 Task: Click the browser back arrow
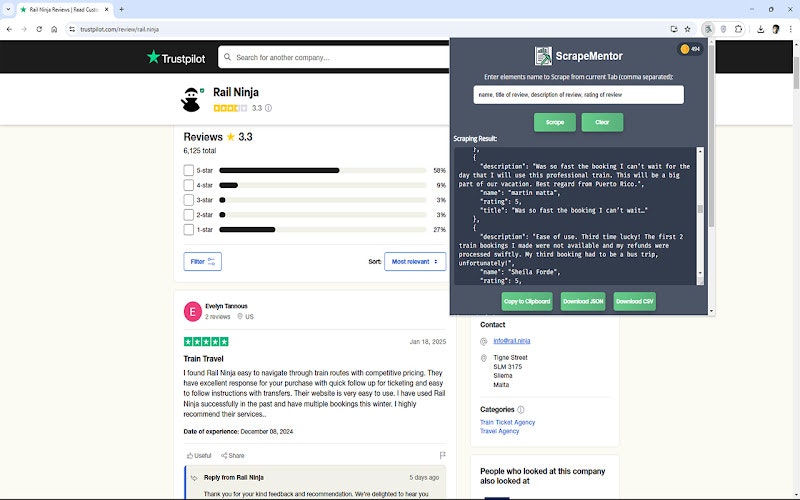(x=9, y=29)
